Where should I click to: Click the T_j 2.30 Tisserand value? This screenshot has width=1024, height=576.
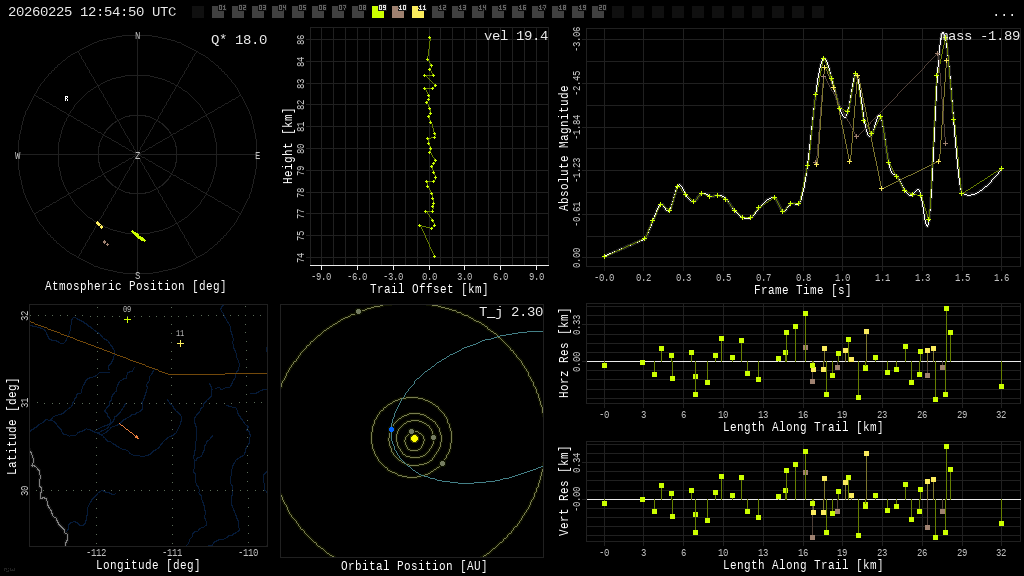[x=510, y=312]
